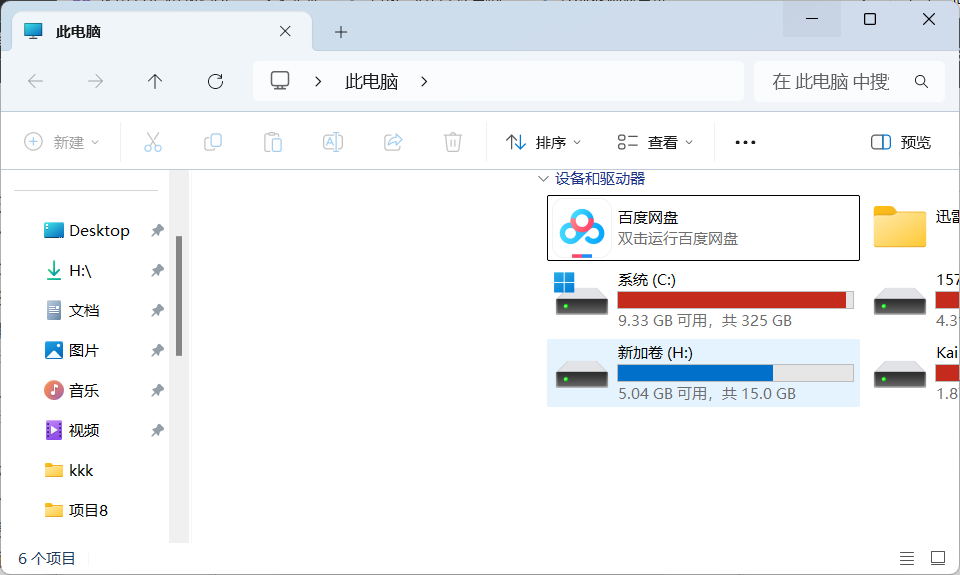Click the computer icon in address bar
The height and width of the screenshot is (575, 960).
tap(280, 81)
